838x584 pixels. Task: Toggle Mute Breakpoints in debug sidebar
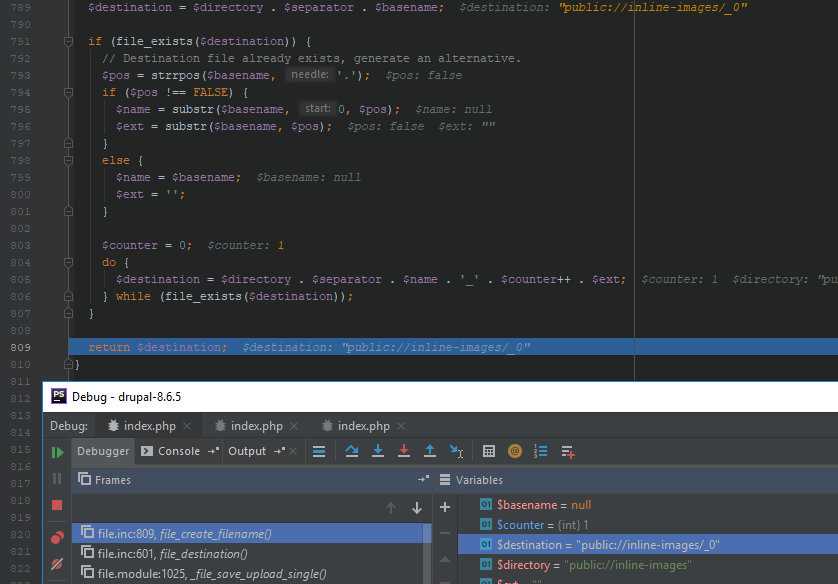click(57, 565)
